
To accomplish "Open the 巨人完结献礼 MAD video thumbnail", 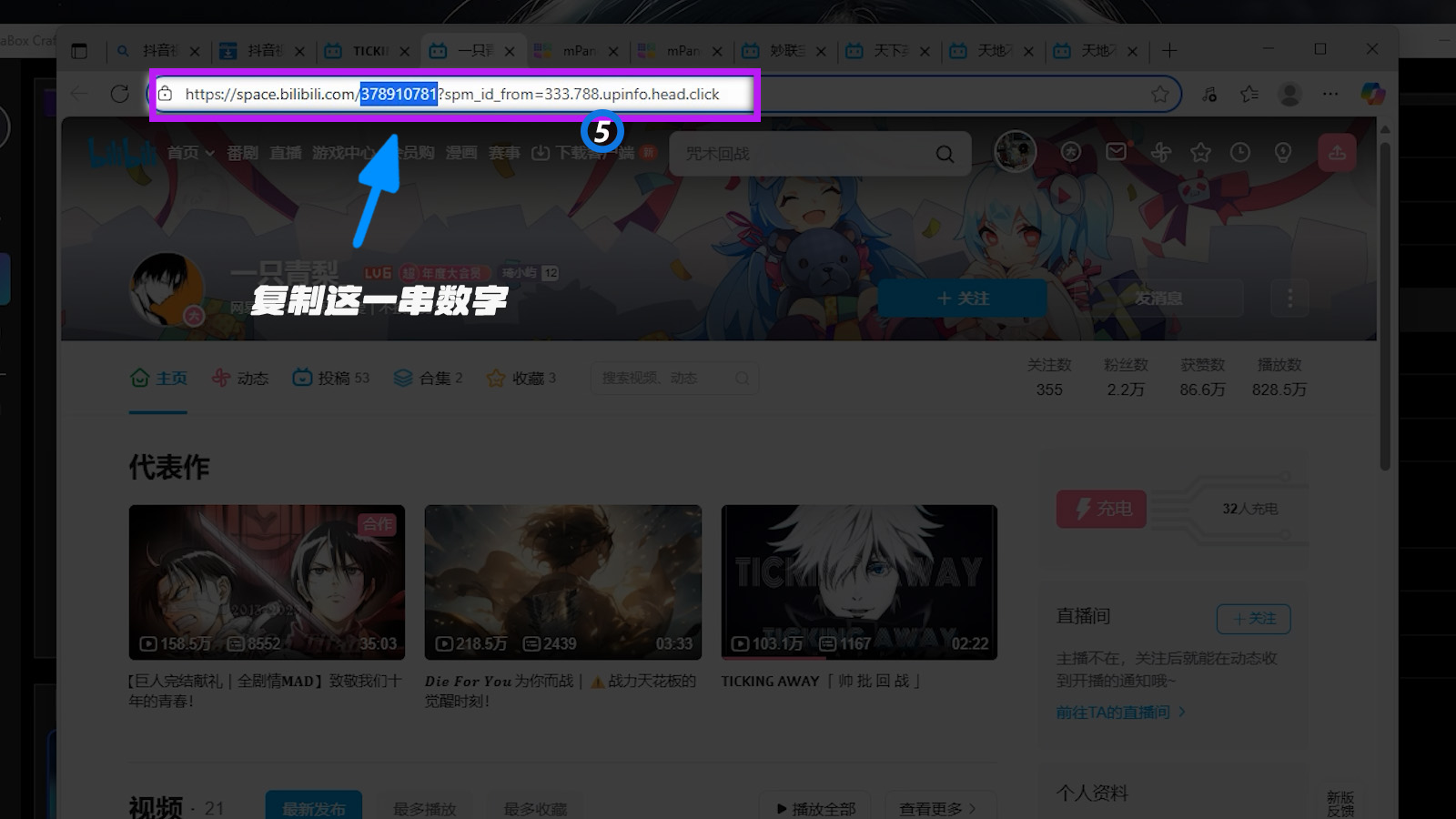I will (x=267, y=582).
